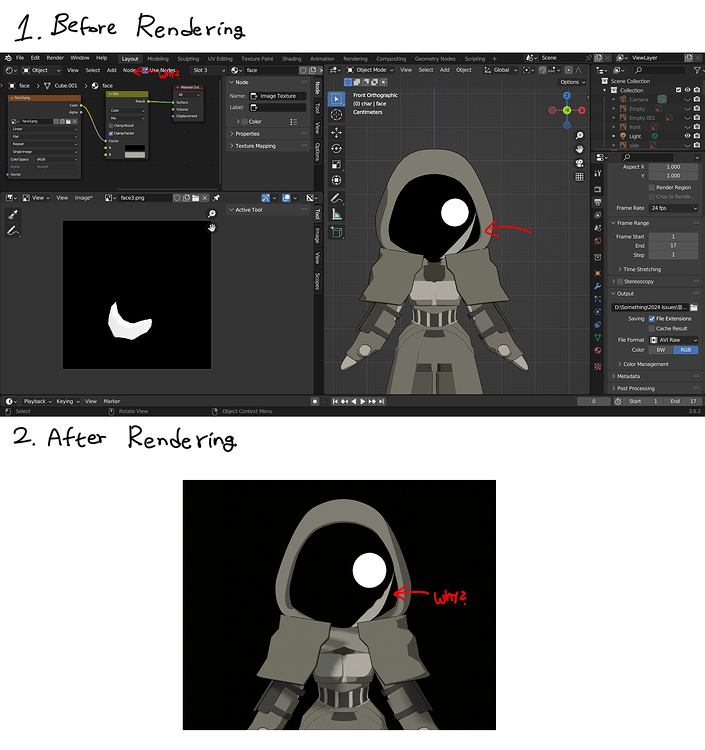Switch orthographic/perspective via the grid icon
705x750 pixels.
579,177
